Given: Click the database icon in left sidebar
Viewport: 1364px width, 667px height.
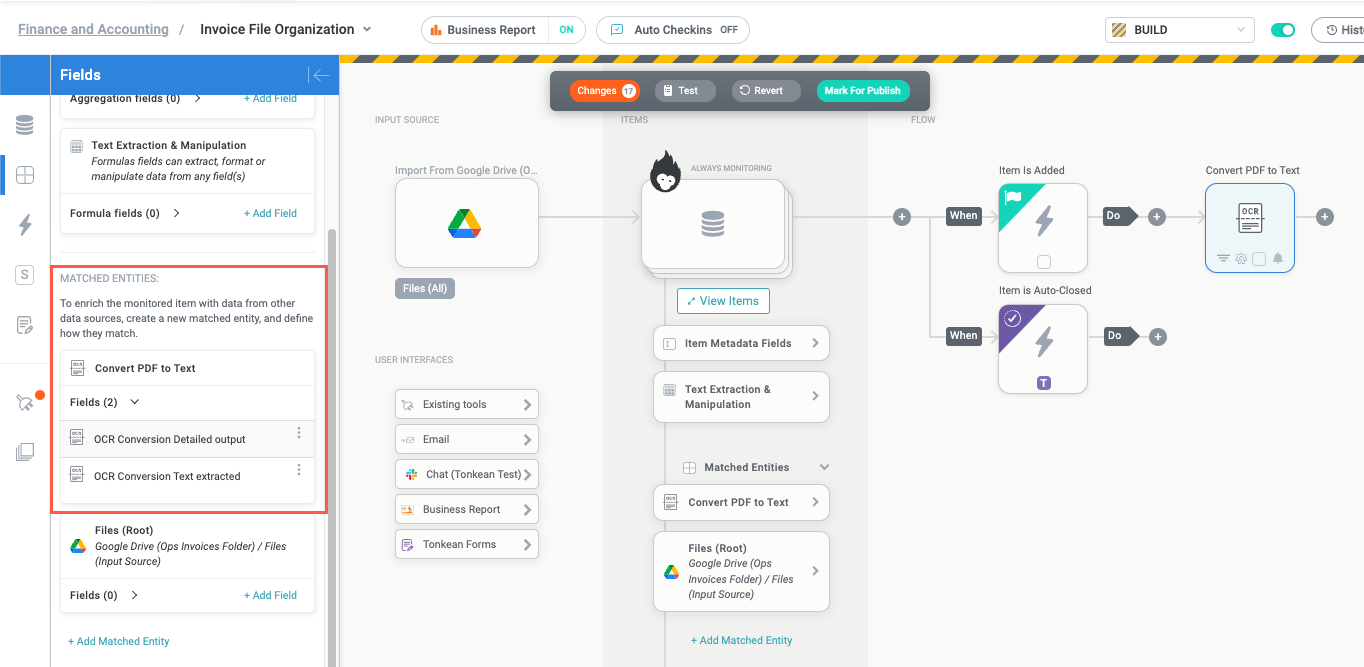Looking at the screenshot, I should [25, 125].
